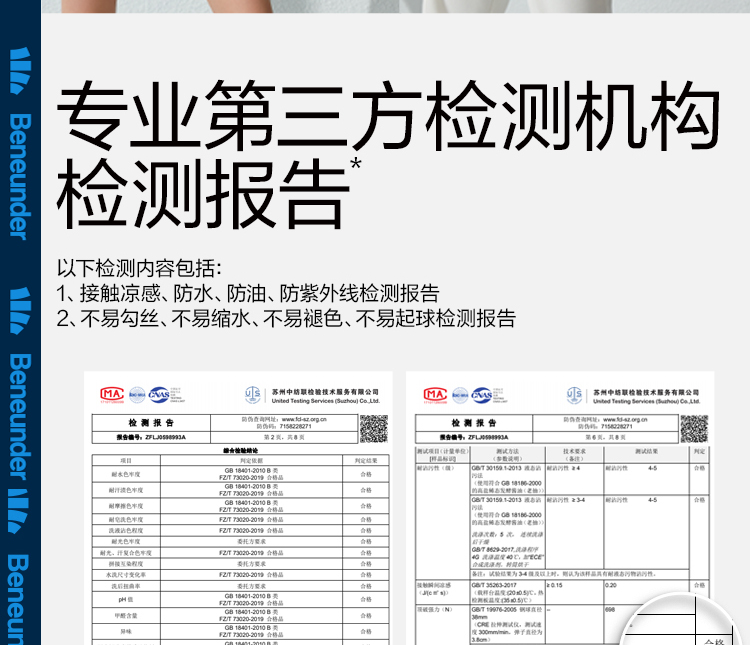This screenshot has height=645, width=750.
Task: Click 综合检验结论 table heading
Action: coord(241,450)
